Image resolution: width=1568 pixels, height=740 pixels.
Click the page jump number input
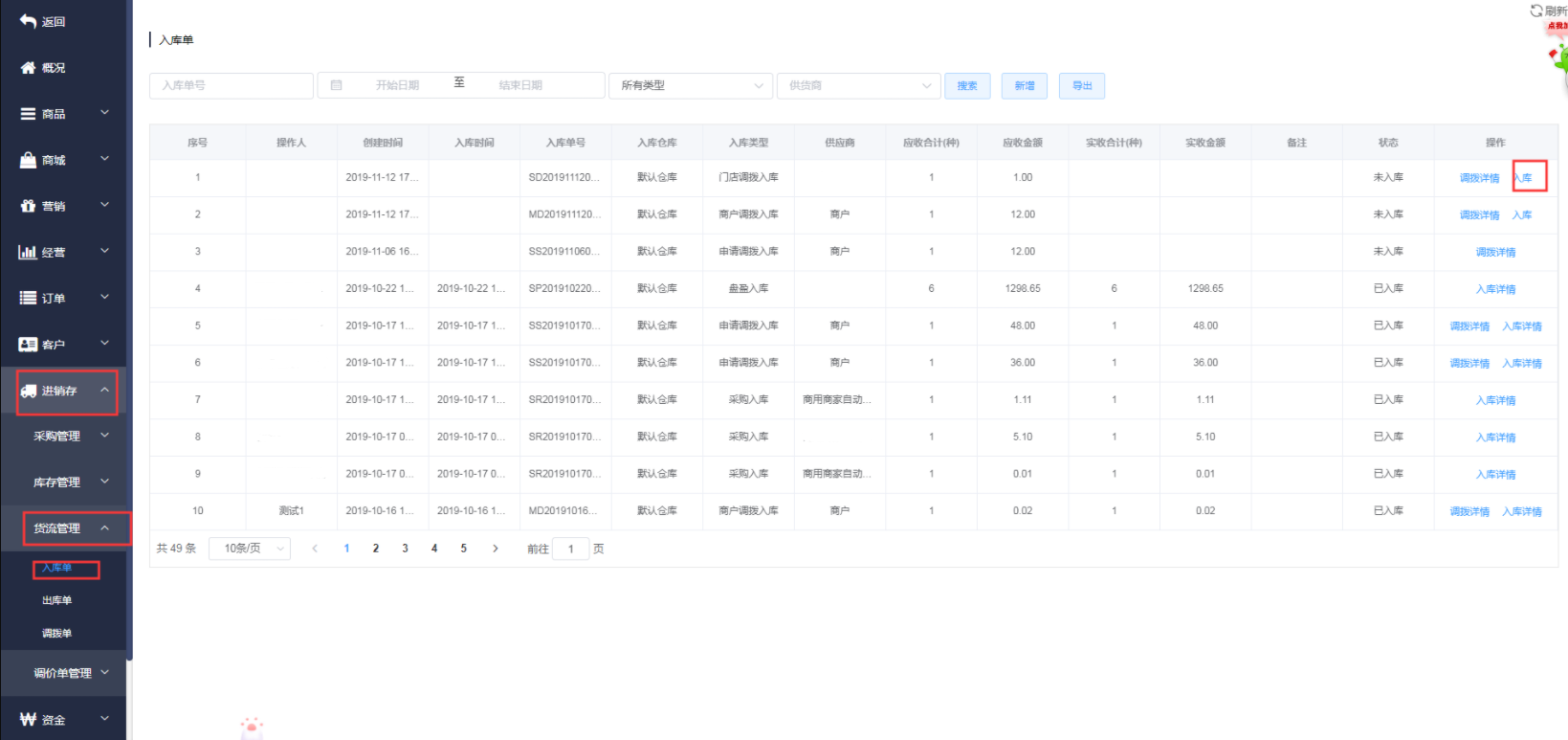[571, 549]
